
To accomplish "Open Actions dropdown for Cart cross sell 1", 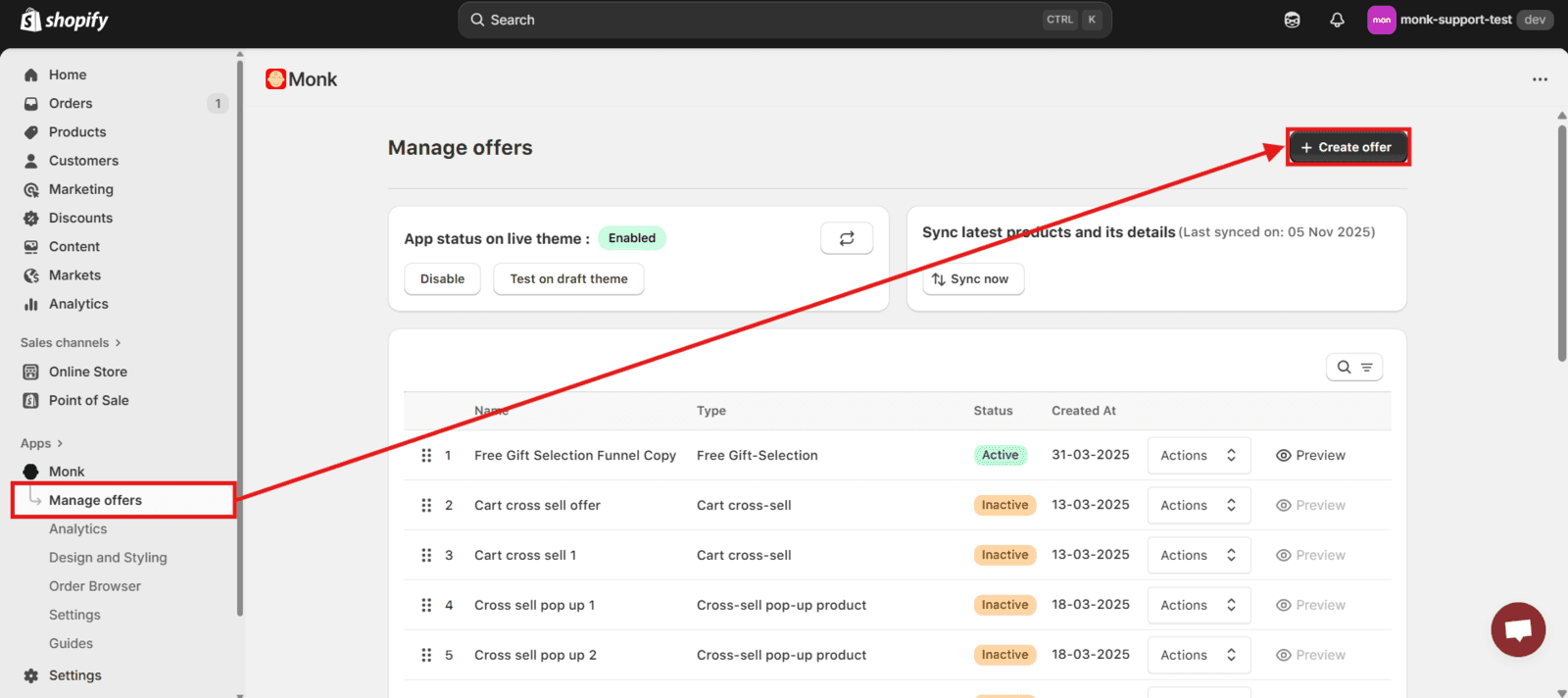I will [x=1199, y=556].
